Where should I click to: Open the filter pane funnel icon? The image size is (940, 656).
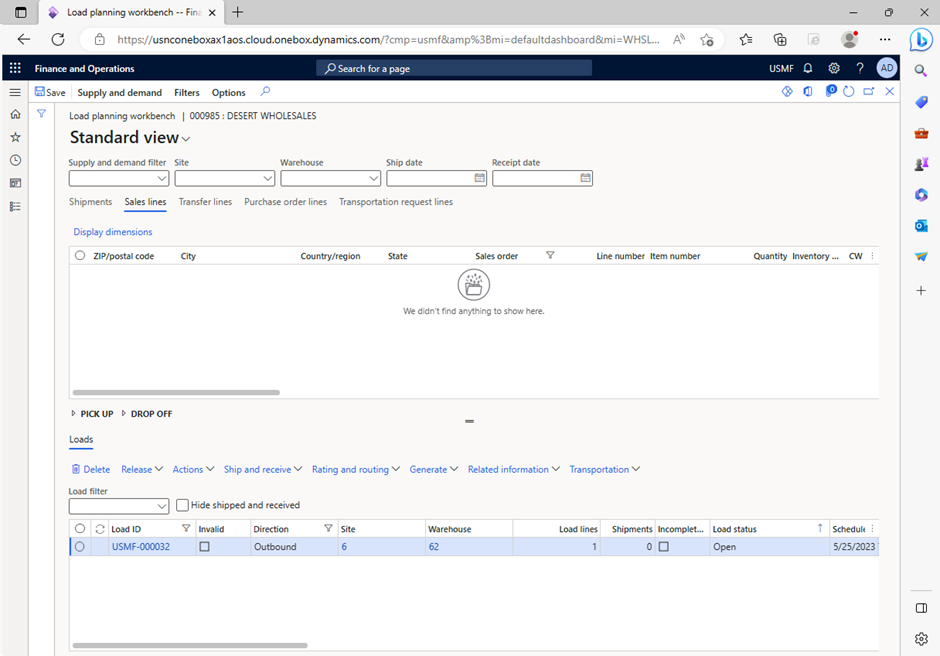(x=40, y=114)
